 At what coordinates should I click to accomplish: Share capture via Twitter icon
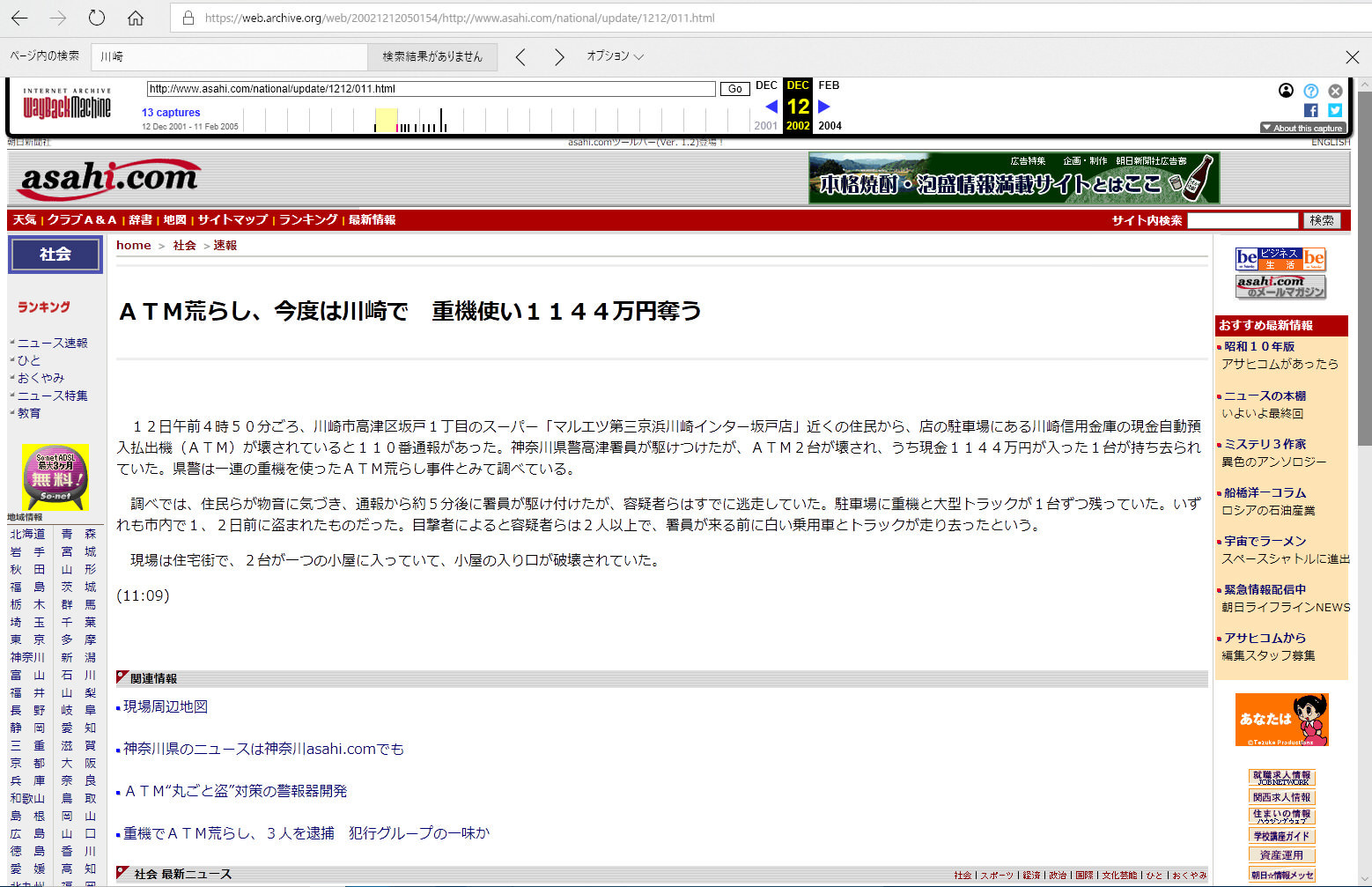pyautogui.click(x=1335, y=110)
